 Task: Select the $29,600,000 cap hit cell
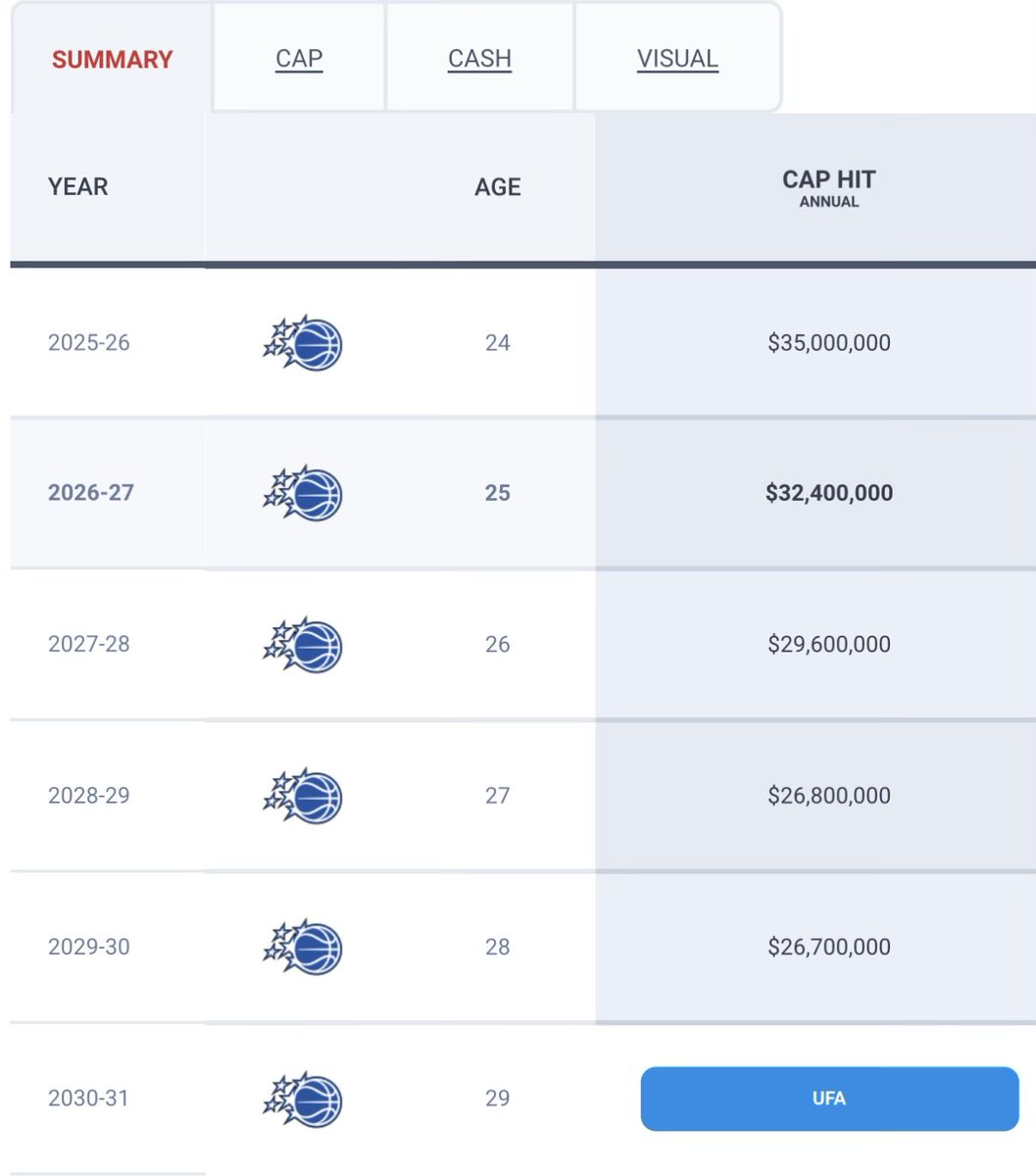tap(829, 644)
